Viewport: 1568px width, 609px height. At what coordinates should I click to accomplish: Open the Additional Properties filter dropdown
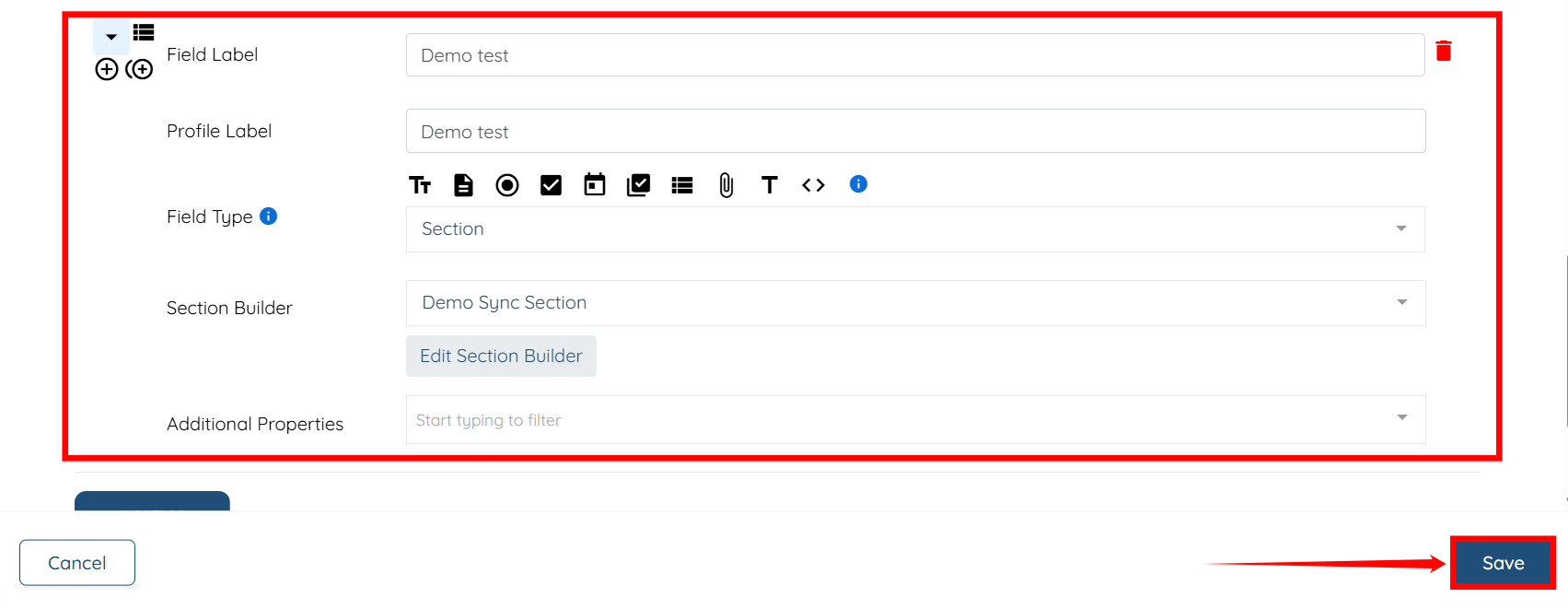pos(914,420)
